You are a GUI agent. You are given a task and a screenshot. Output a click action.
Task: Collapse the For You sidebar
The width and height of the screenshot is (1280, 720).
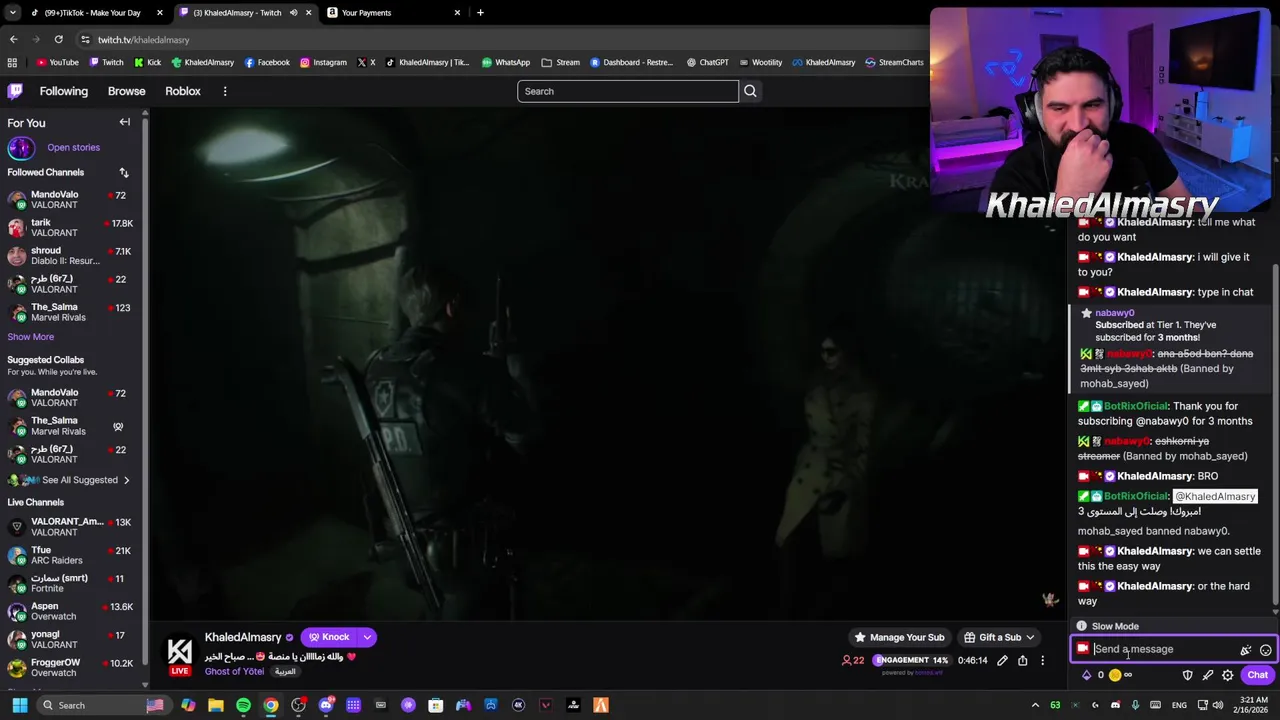click(x=125, y=122)
